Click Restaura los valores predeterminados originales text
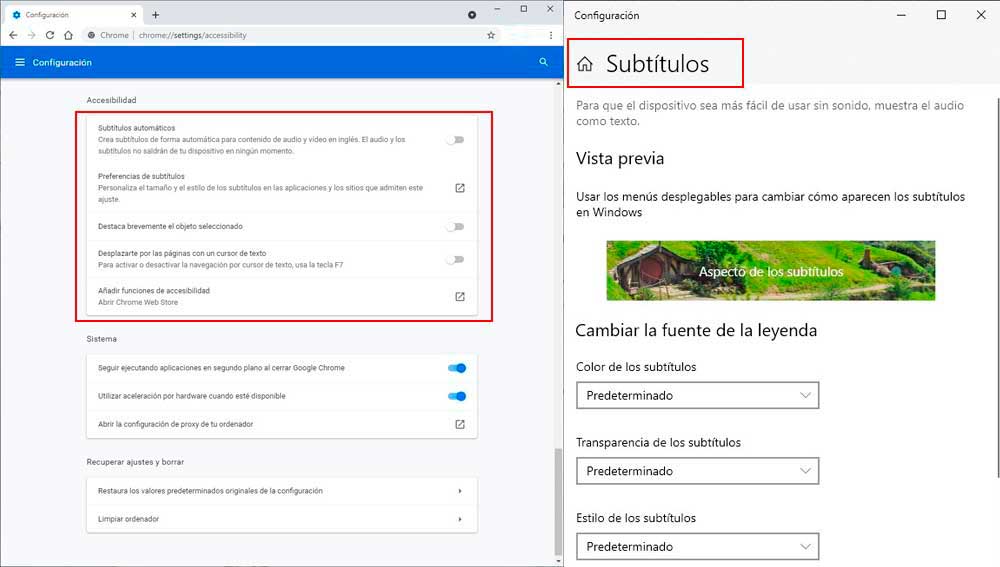The image size is (1000, 567). click(x=210, y=491)
